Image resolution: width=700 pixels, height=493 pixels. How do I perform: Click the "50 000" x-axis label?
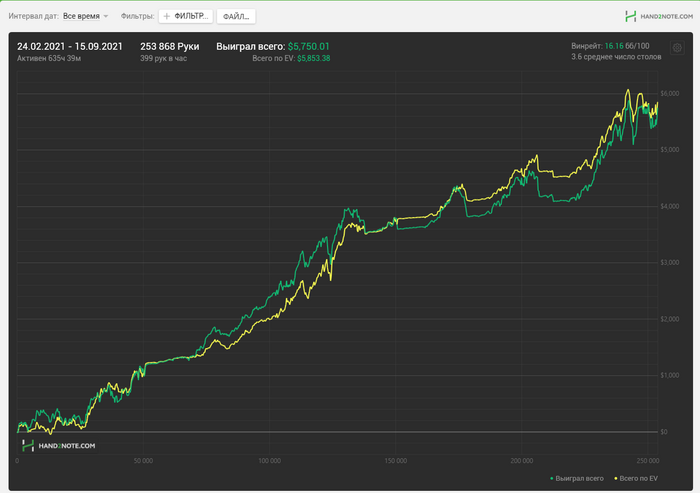coord(143,460)
